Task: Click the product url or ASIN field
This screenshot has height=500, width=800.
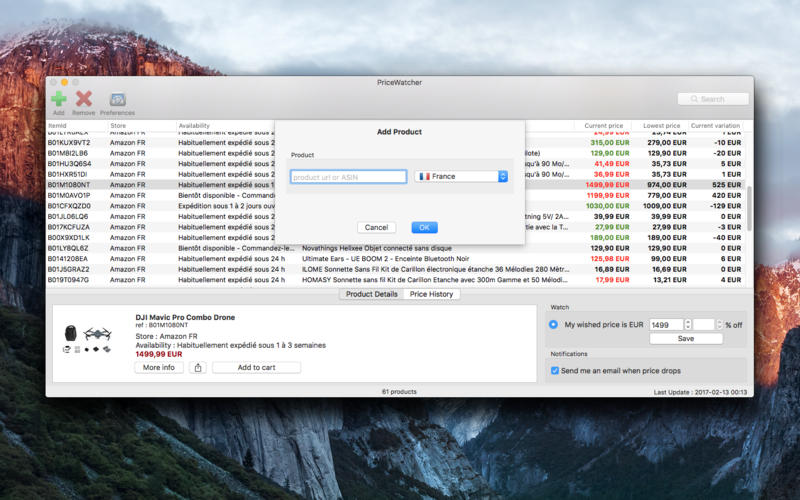Action: click(x=348, y=177)
